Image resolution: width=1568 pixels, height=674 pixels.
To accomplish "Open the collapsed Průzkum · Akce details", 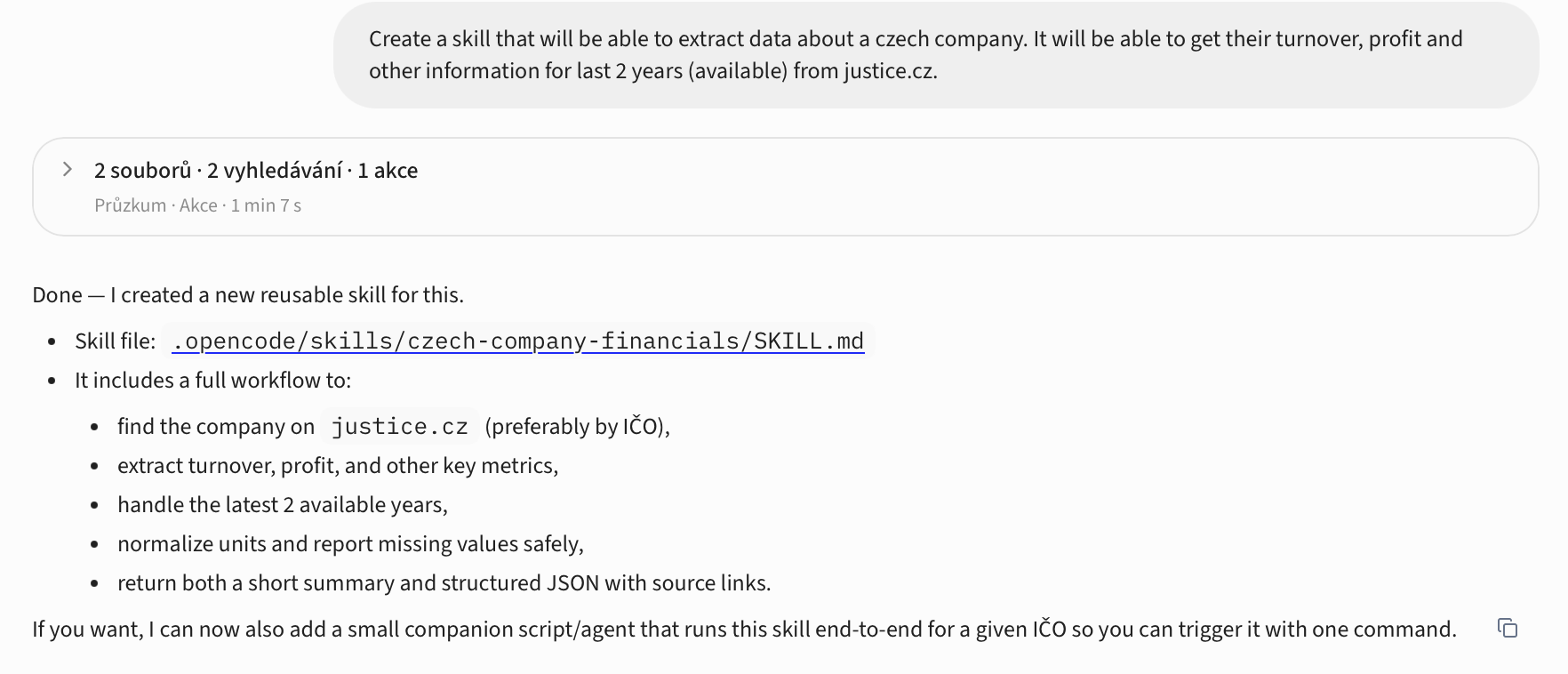I will click(x=197, y=205).
